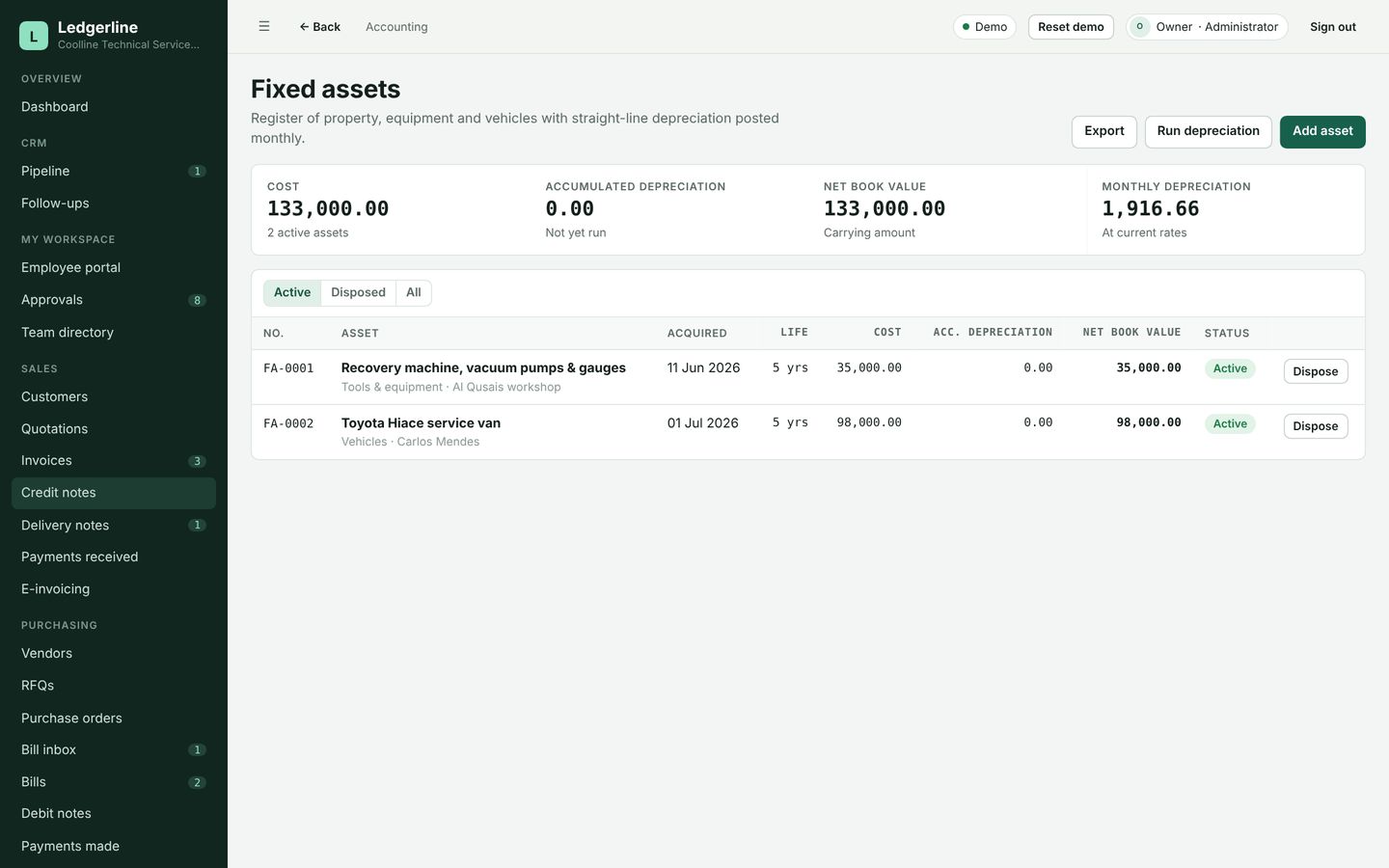
Task: View Payments made
Action: [114, 847]
